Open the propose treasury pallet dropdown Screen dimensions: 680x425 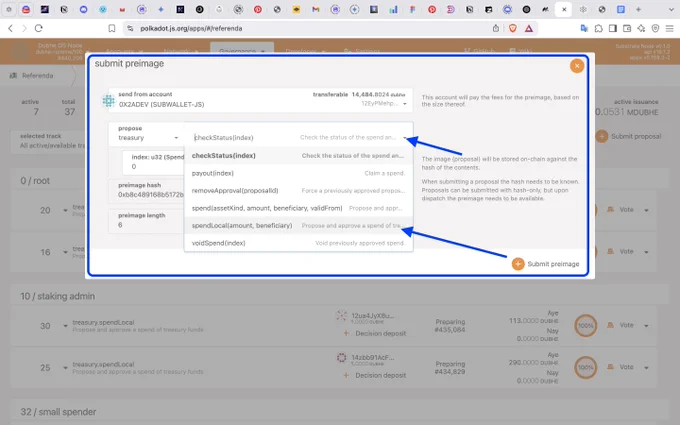(x=146, y=134)
